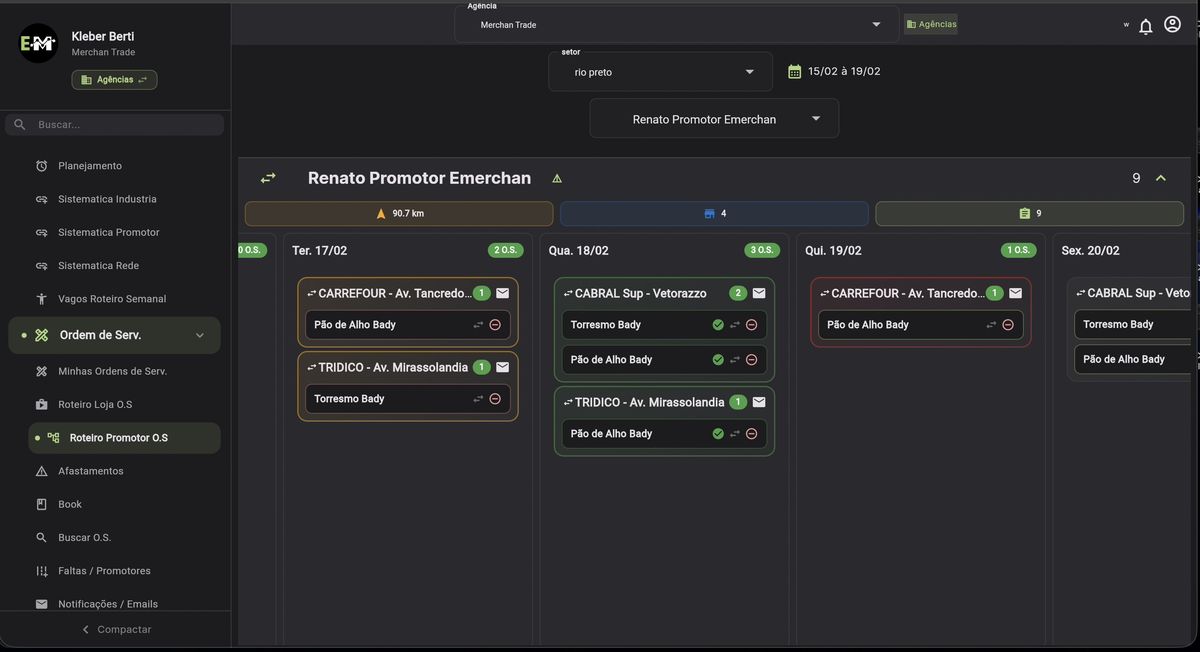The width and height of the screenshot is (1200, 652).
Task: Click swap icon on Wednesday's Torresmo Bady row
Action: 735,325
